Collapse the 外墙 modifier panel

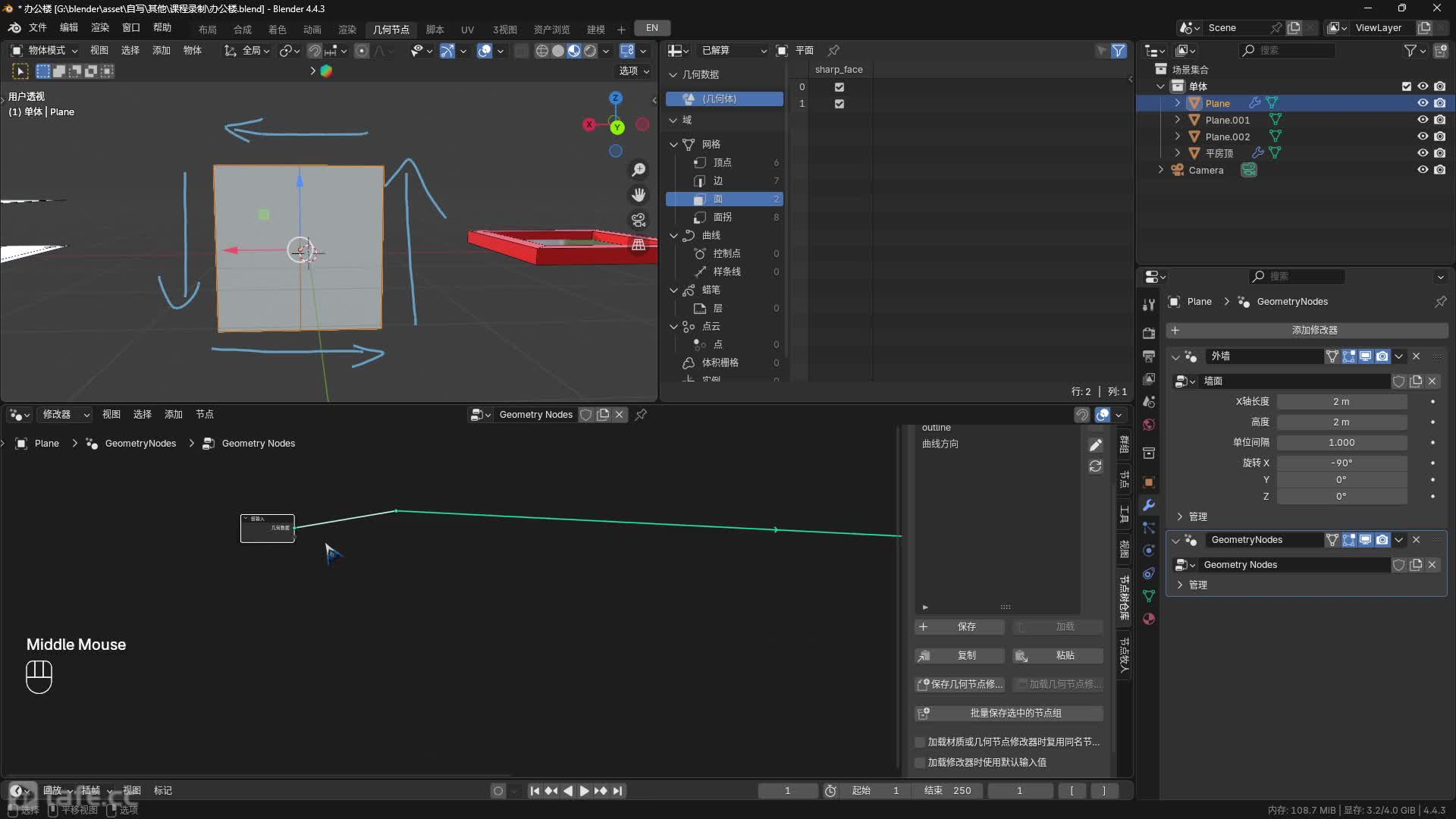coord(1175,356)
